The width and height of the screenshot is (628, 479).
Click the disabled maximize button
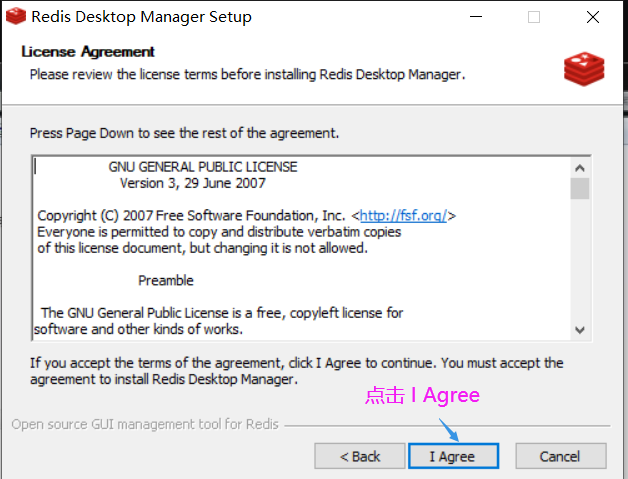click(x=534, y=17)
